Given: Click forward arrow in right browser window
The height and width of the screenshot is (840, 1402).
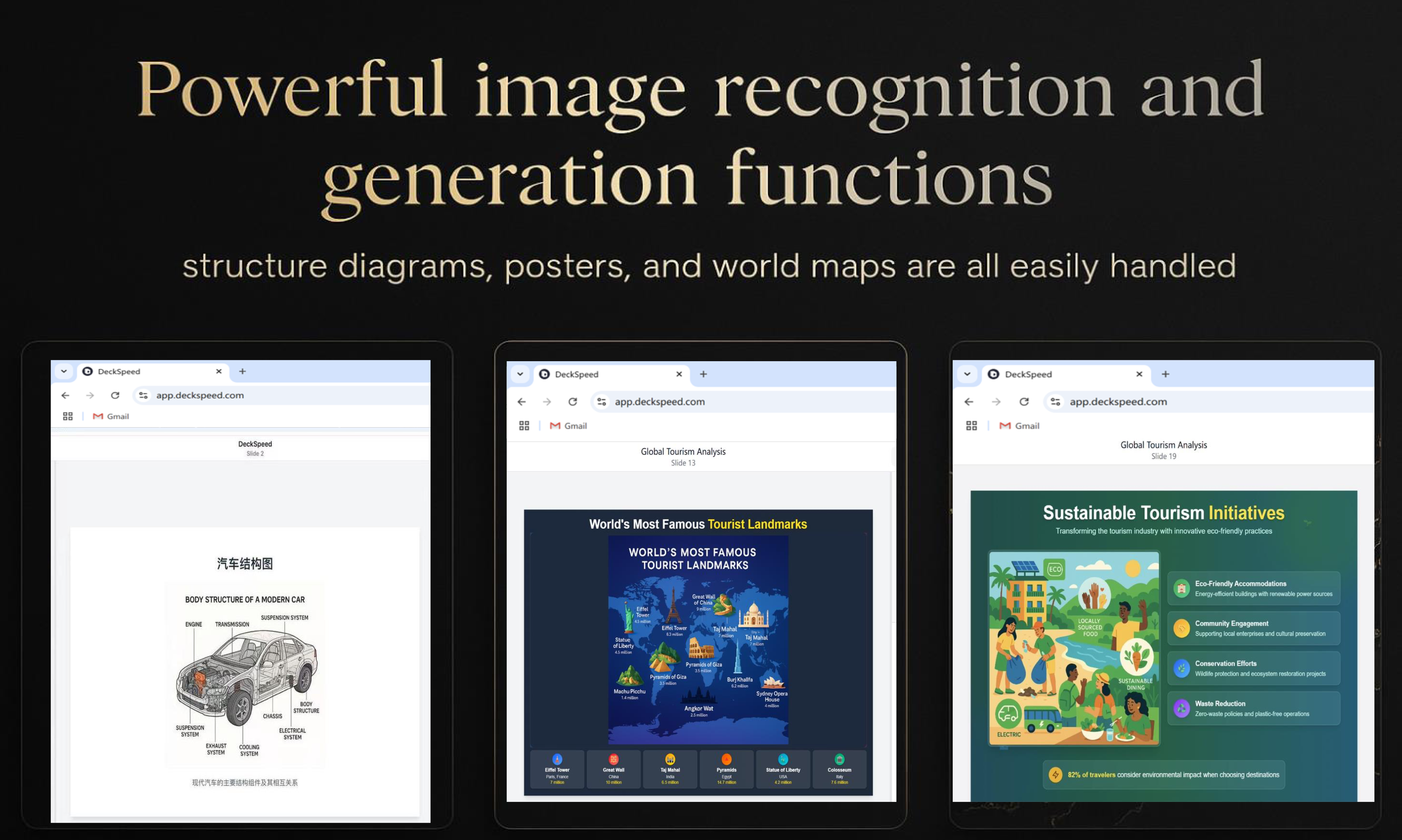Looking at the screenshot, I should [x=996, y=401].
